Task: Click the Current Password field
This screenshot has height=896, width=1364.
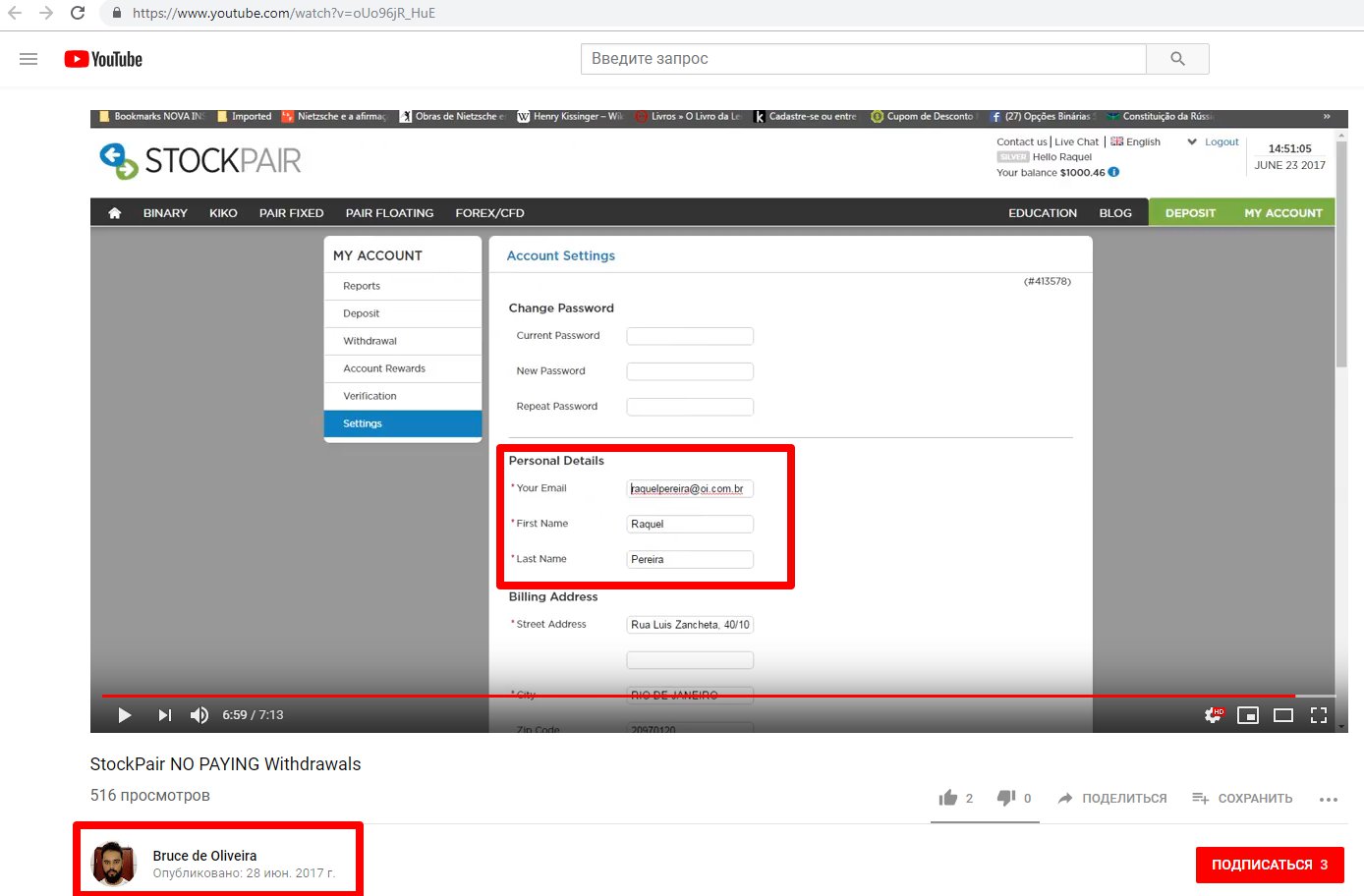Action: point(690,336)
